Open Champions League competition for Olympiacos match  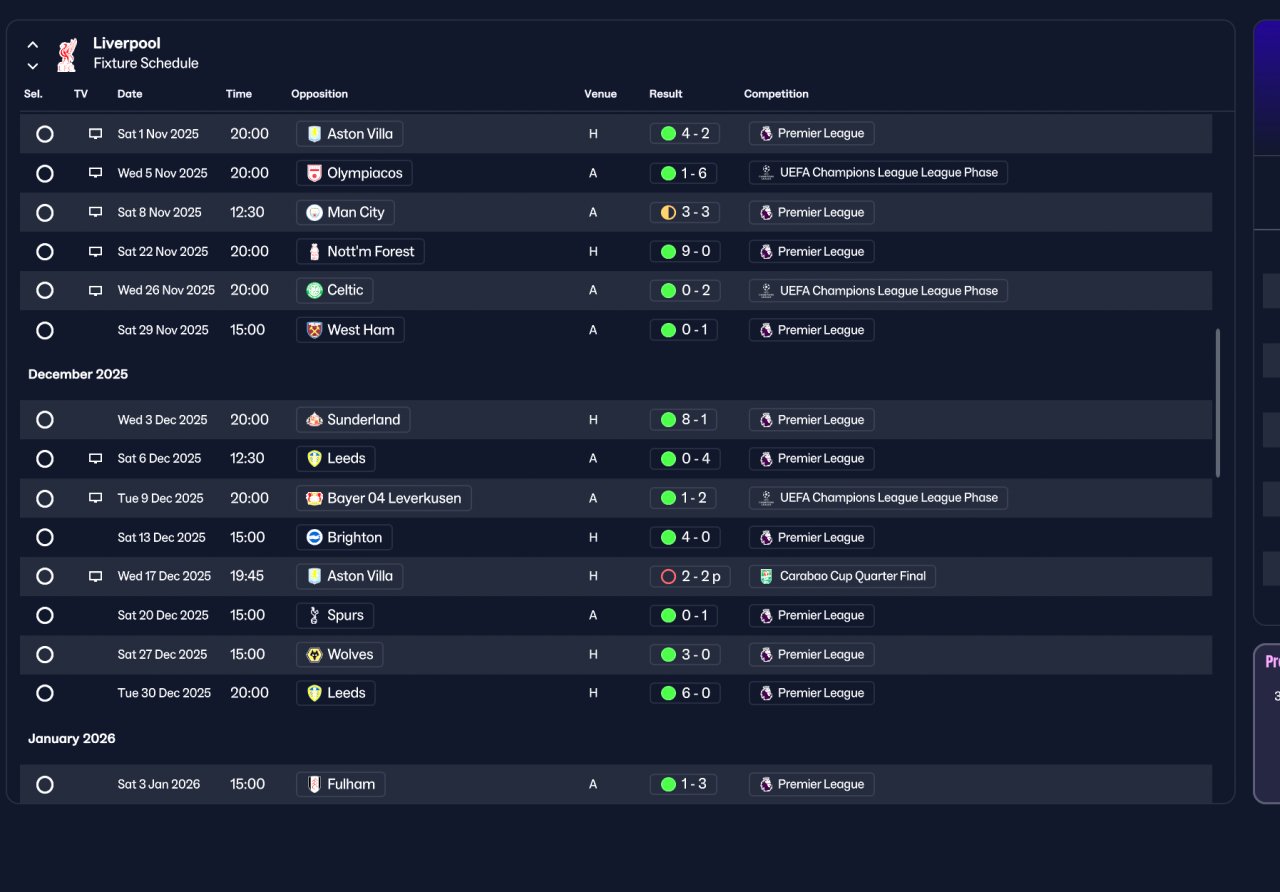(x=878, y=173)
